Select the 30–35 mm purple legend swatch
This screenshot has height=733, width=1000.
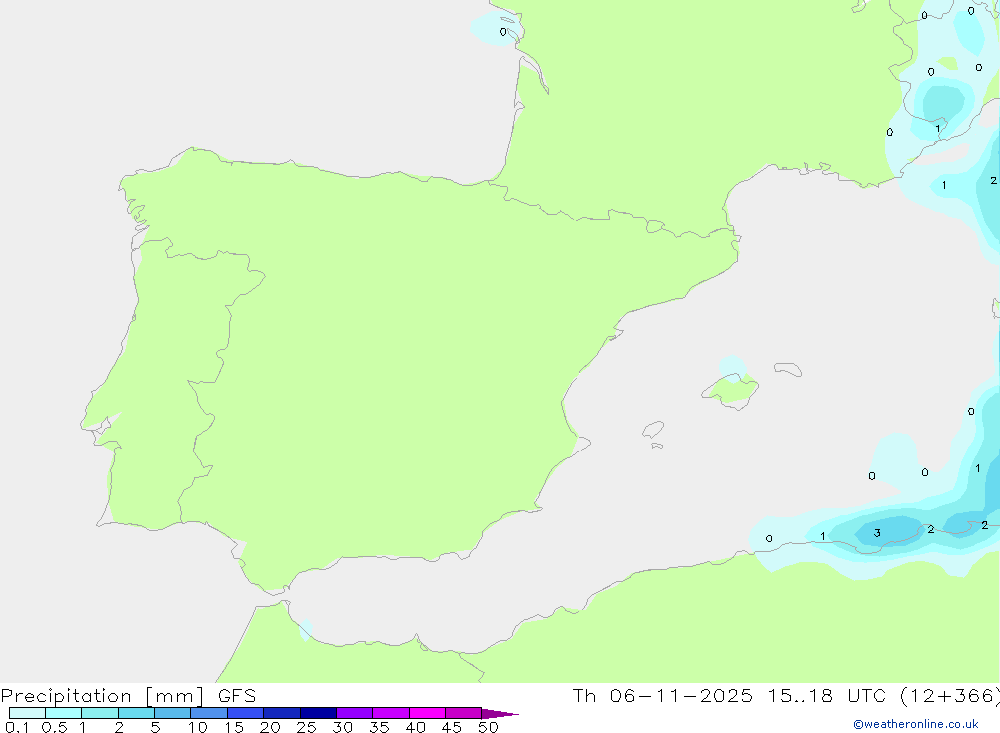pyautogui.click(x=355, y=713)
